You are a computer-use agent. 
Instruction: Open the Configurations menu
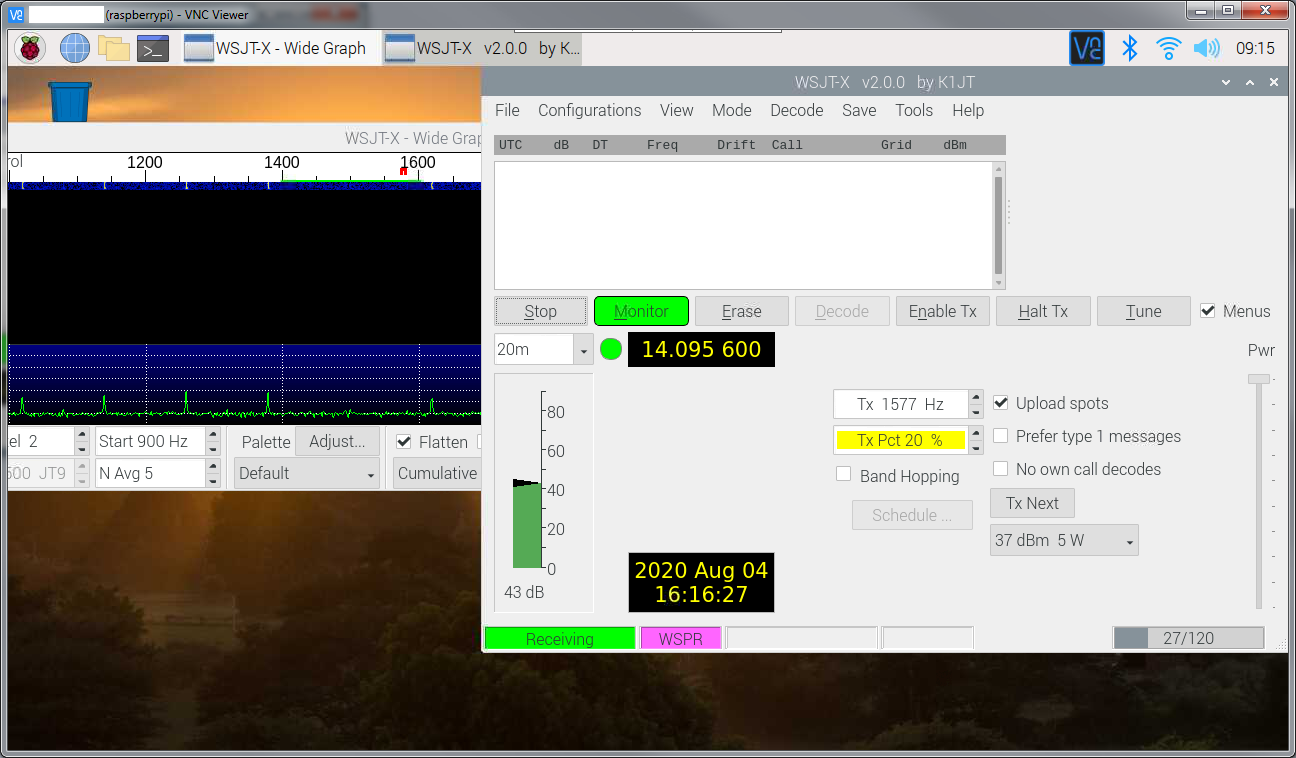coord(590,110)
